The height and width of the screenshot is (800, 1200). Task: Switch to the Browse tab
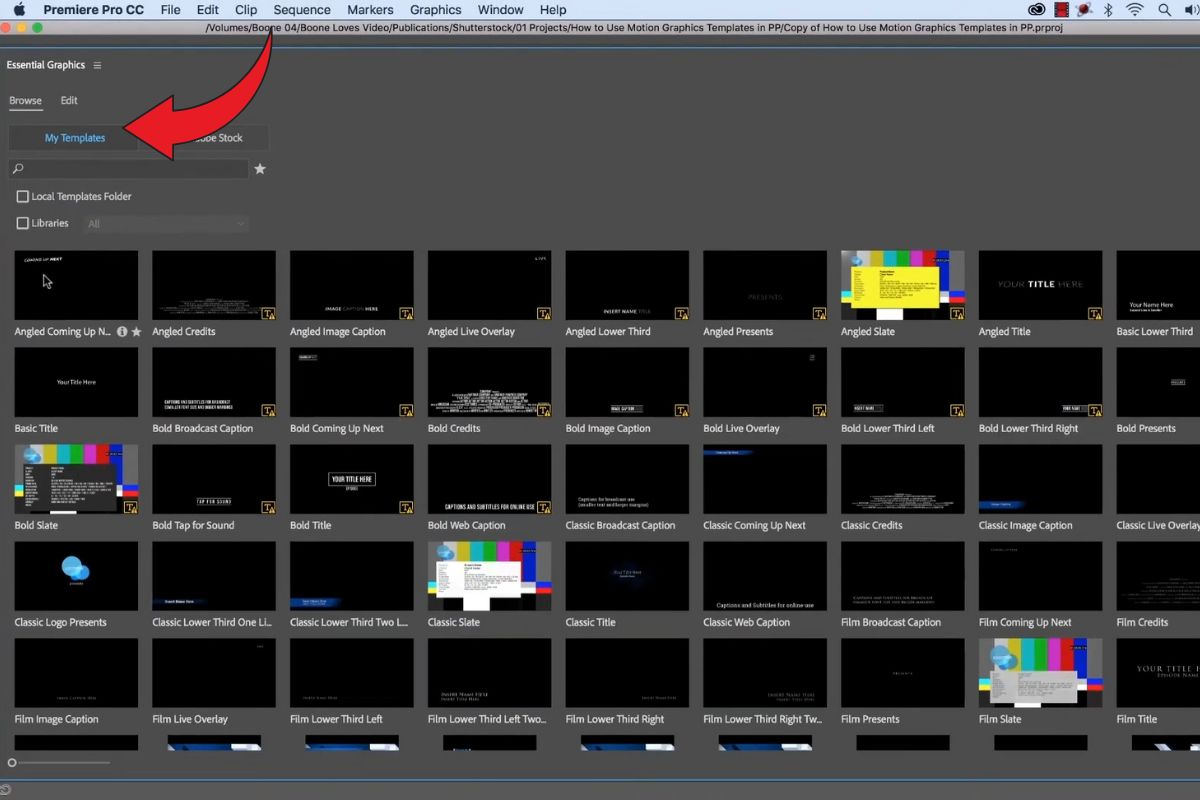[26, 101]
